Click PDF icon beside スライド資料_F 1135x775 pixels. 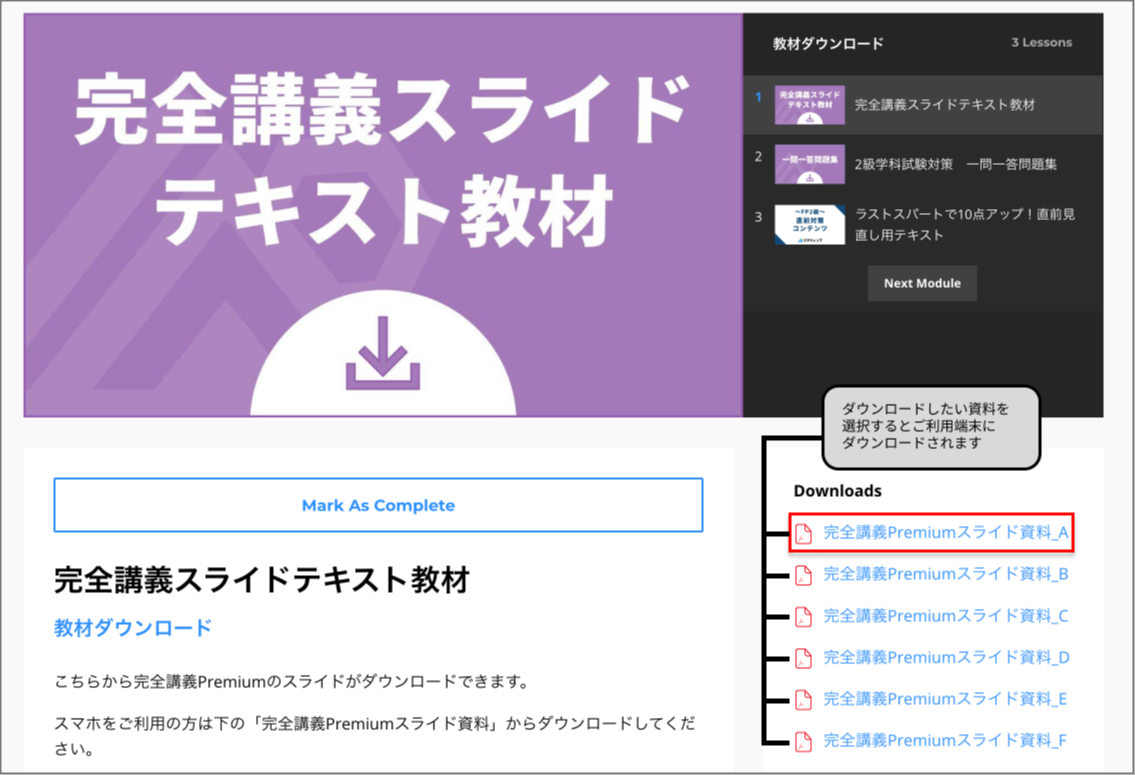(x=803, y=741)
